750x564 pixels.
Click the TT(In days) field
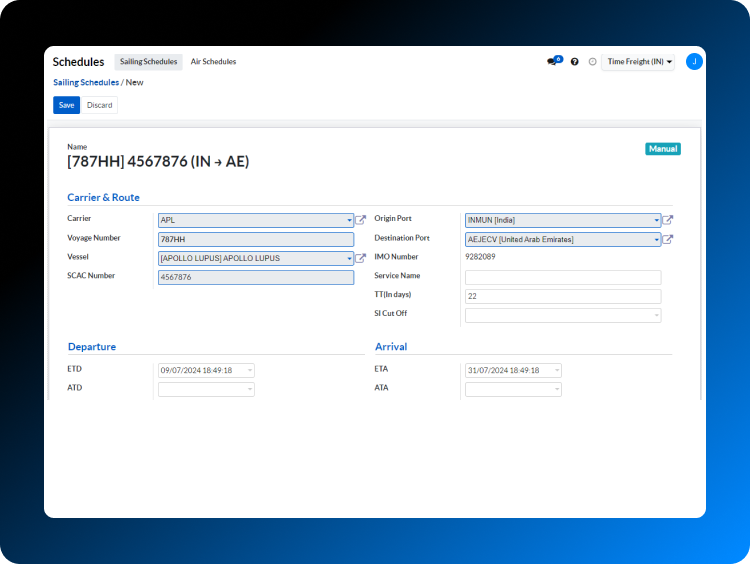coord(563,296)
